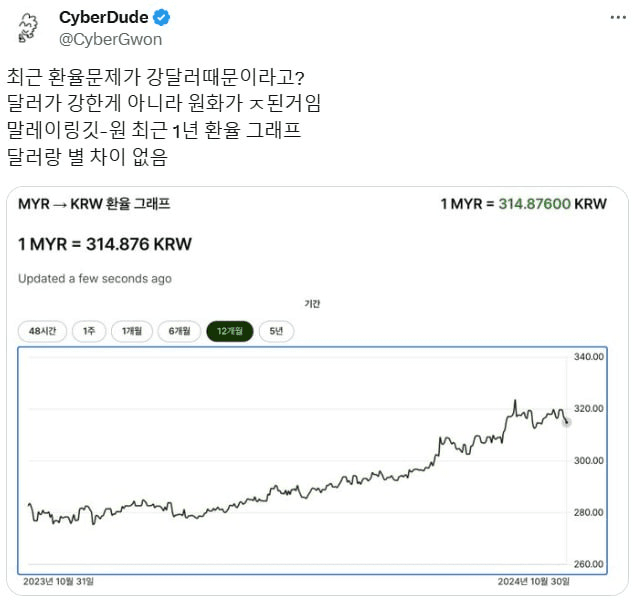Select the 48시간 period tab
Viewport: 635px width, 602px height.
[42, 331]
